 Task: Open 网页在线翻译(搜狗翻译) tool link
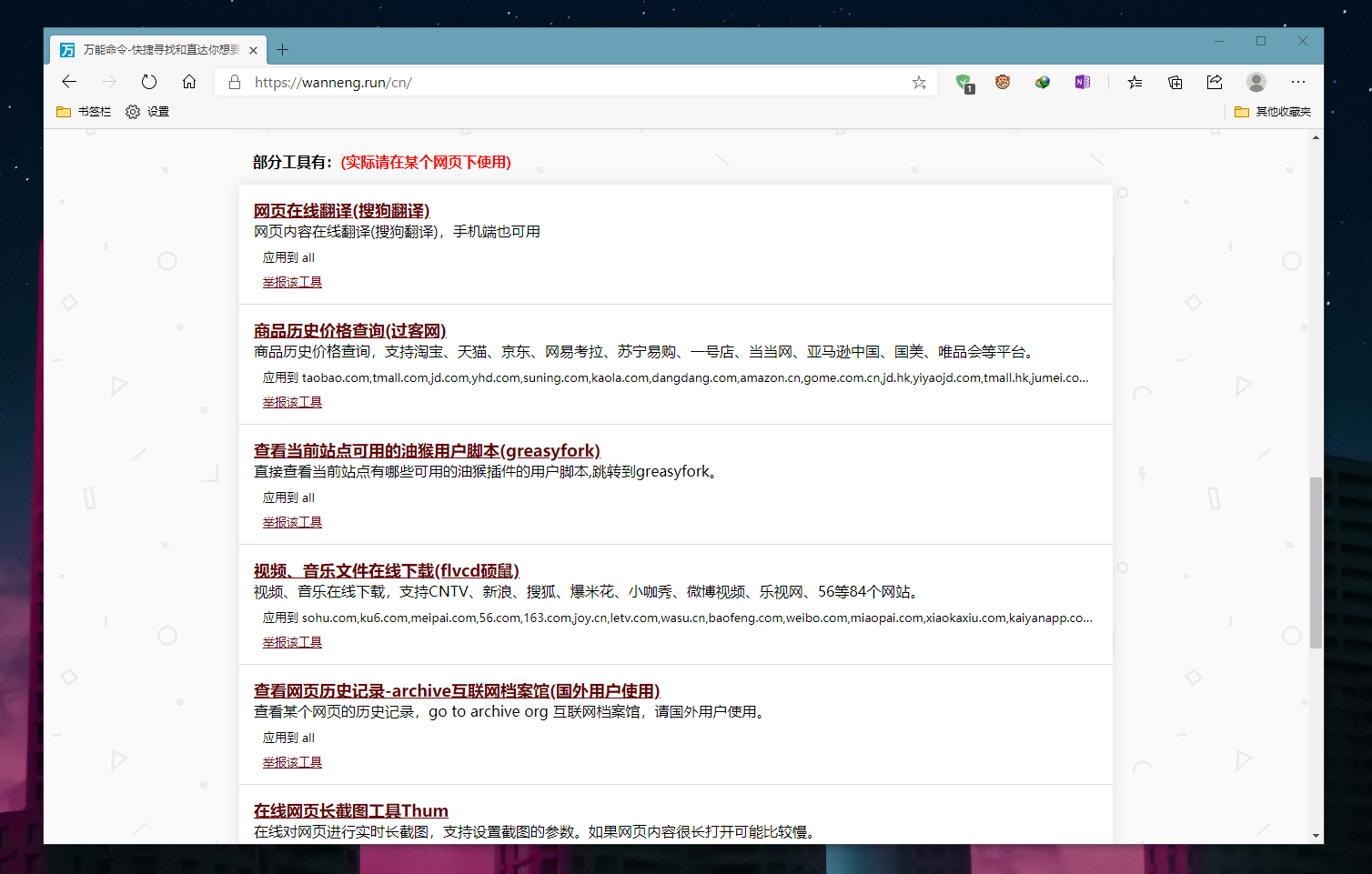click(x=342, y=210)
